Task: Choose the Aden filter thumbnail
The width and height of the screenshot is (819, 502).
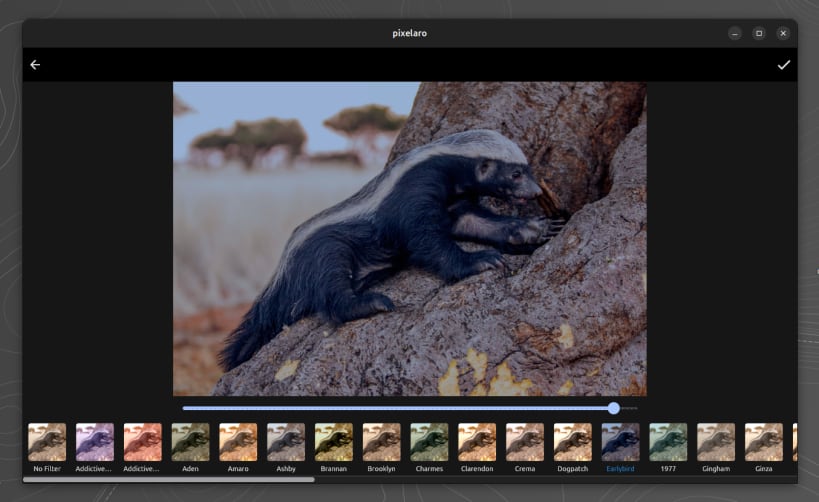Action: tap(190, 442)
